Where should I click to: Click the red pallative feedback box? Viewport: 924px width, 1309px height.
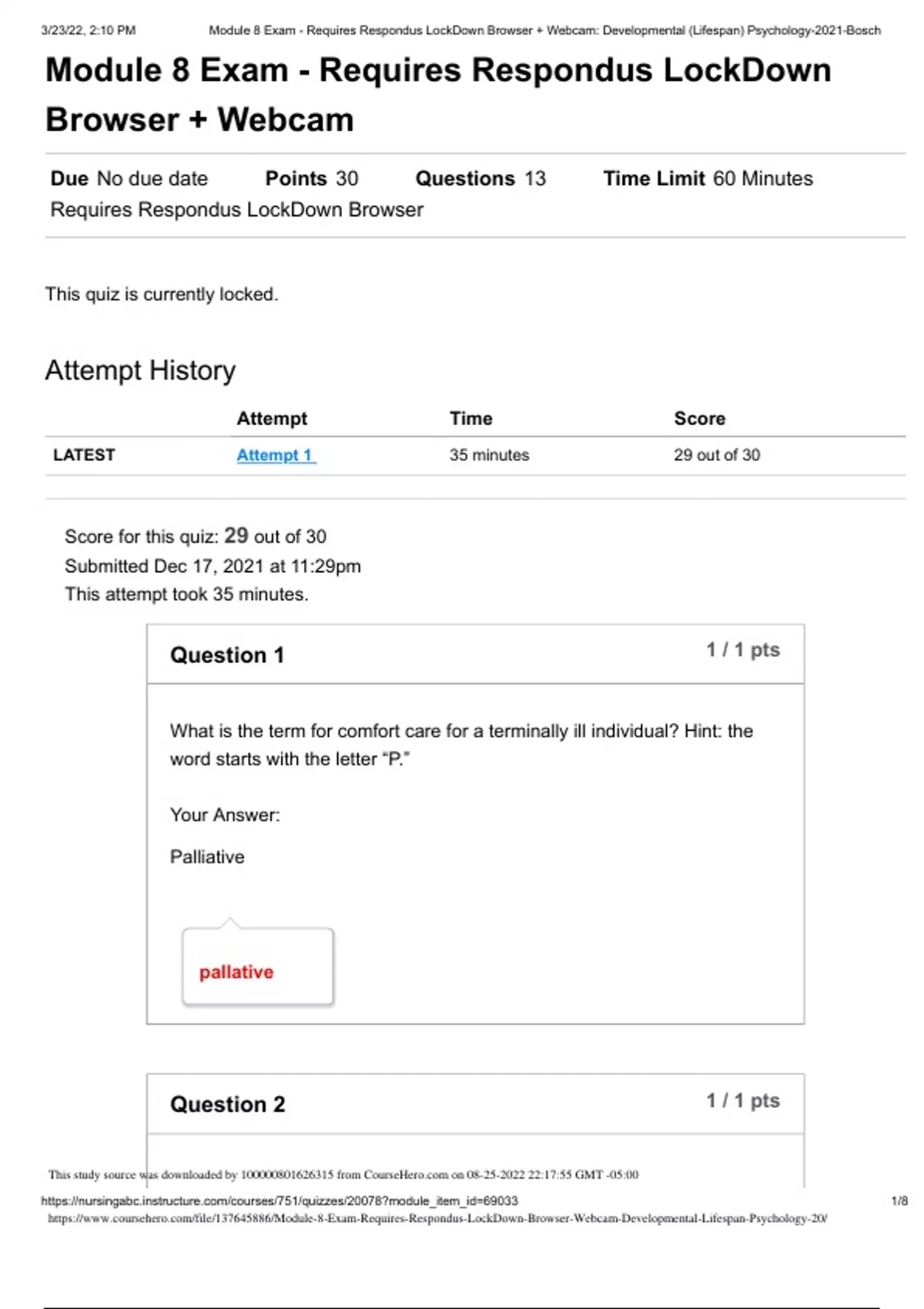(257, 967)
